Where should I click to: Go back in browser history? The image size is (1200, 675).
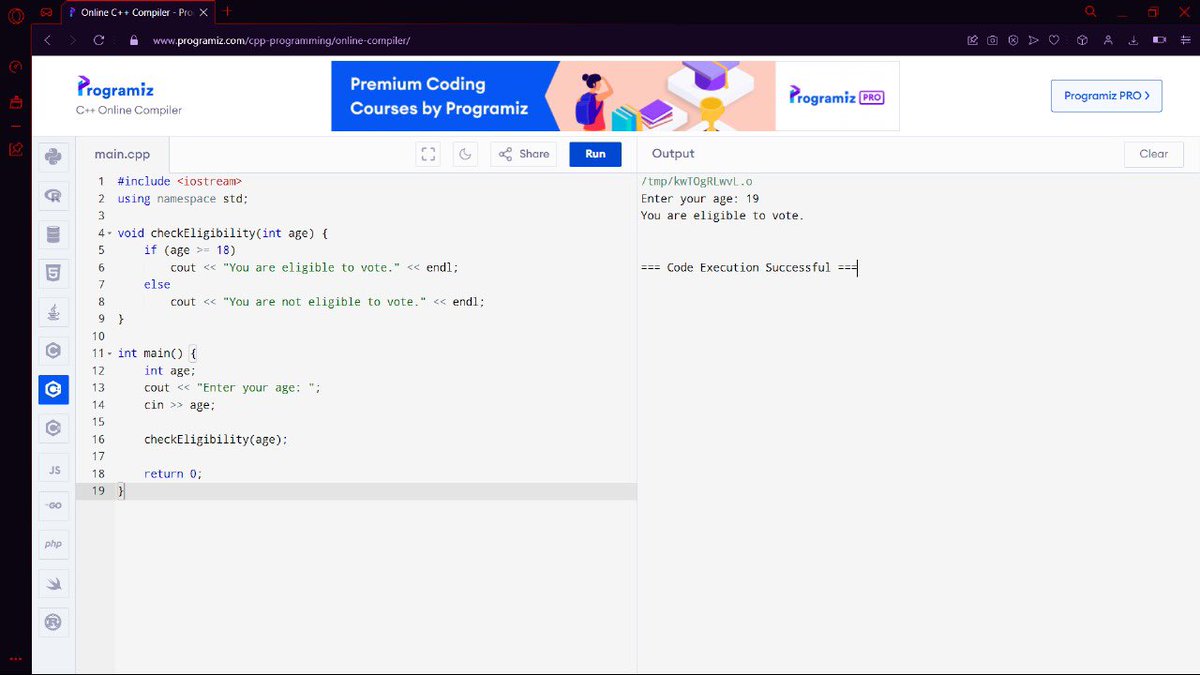pyautogui.click(x=47, y=40)
